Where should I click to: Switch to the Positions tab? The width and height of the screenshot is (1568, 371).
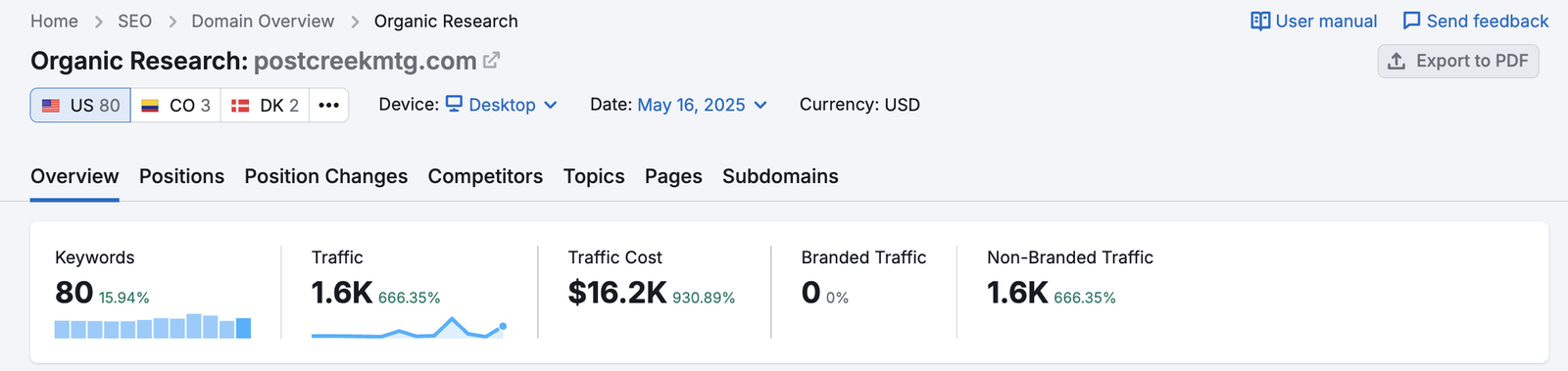tap(181, 176)
